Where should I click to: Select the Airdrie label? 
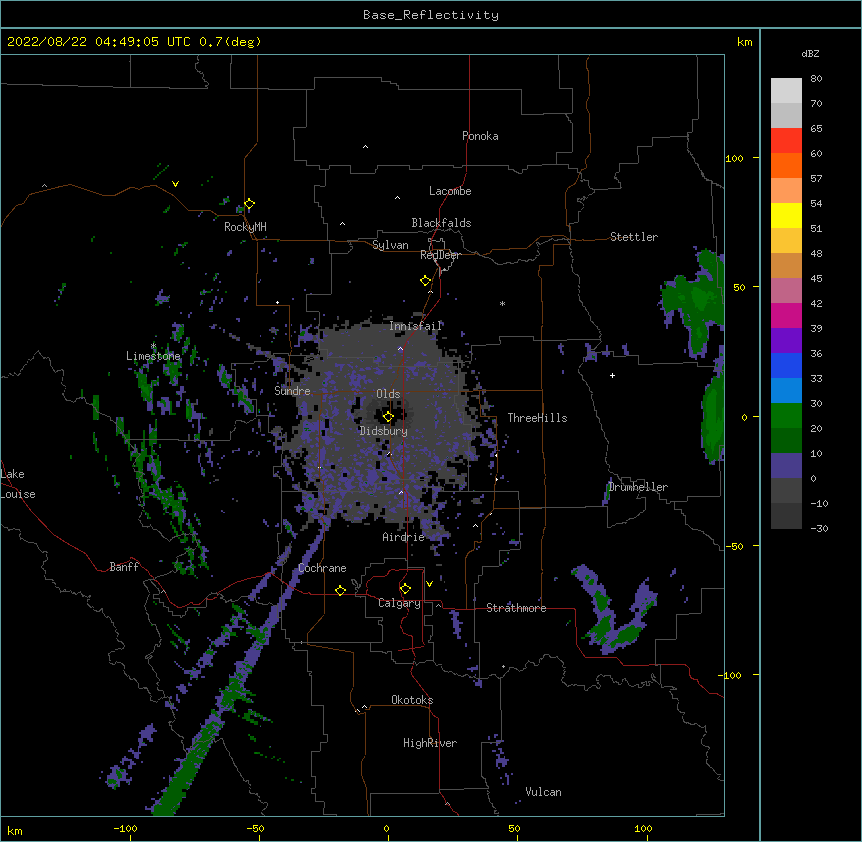pyautogui.click(x=404, y=537)
